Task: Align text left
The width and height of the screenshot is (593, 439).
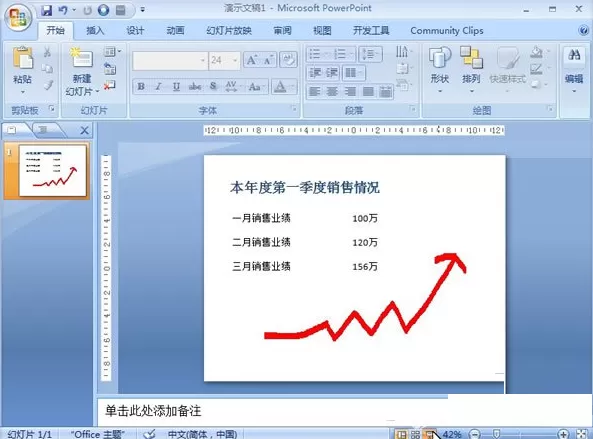Action: 315,92
